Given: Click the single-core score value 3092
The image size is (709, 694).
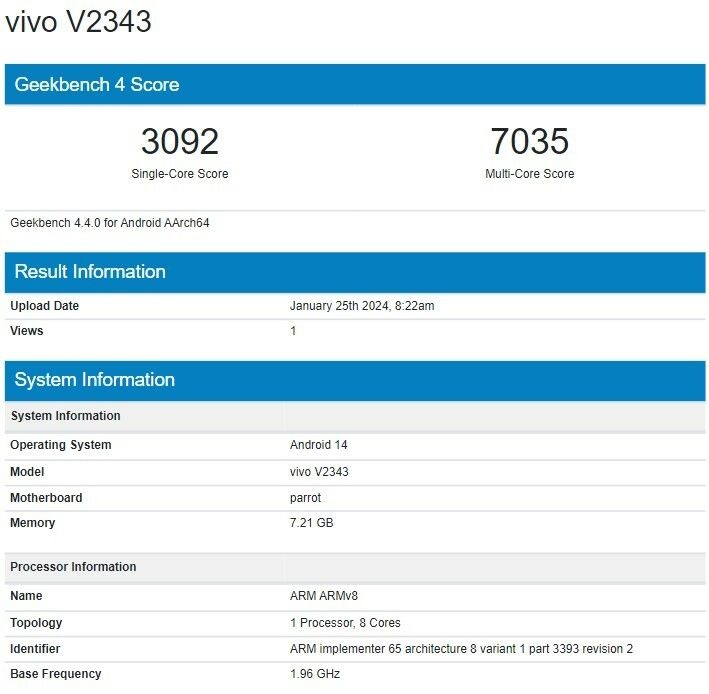Looking at the screenshot, I should point(179,142).
